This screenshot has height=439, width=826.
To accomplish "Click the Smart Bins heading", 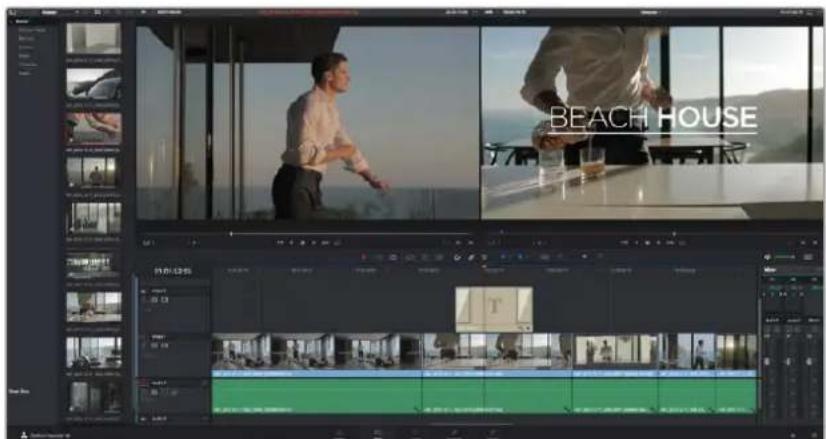I will click(17, 392).
